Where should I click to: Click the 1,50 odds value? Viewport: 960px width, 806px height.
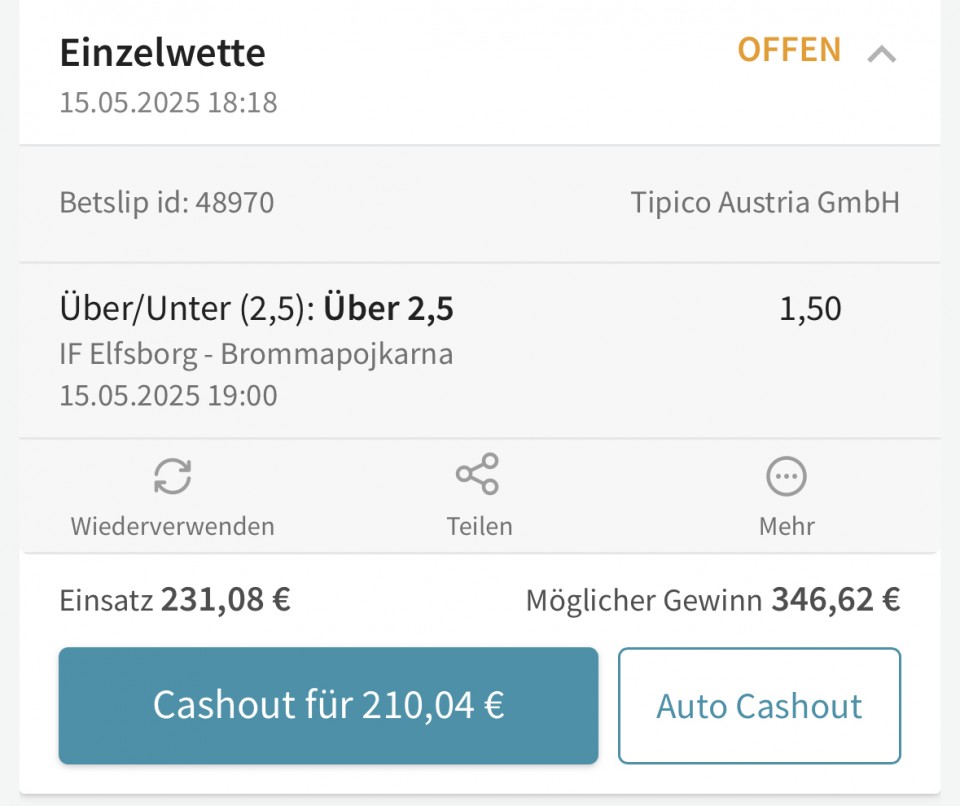(810, 308)
